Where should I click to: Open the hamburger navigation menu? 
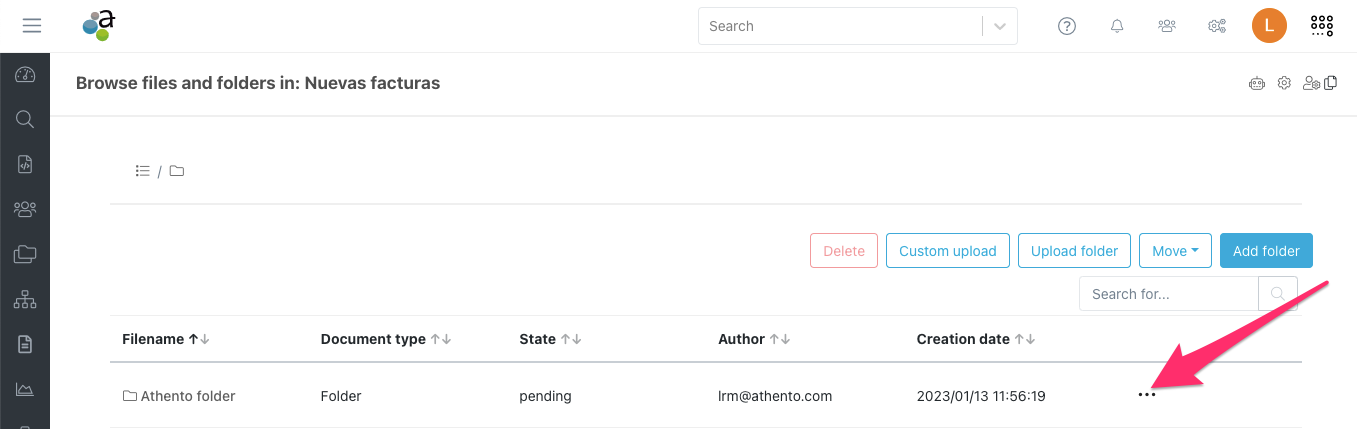(x=32, y=26)
